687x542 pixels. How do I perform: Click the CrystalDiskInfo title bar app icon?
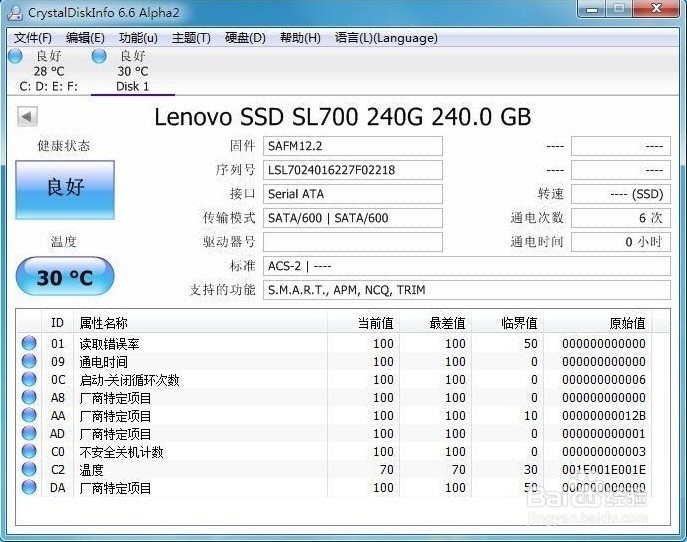14,12
